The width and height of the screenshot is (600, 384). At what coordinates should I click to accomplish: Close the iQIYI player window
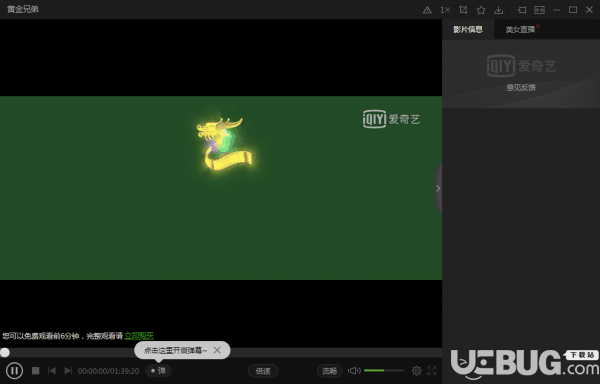[589, 10]
